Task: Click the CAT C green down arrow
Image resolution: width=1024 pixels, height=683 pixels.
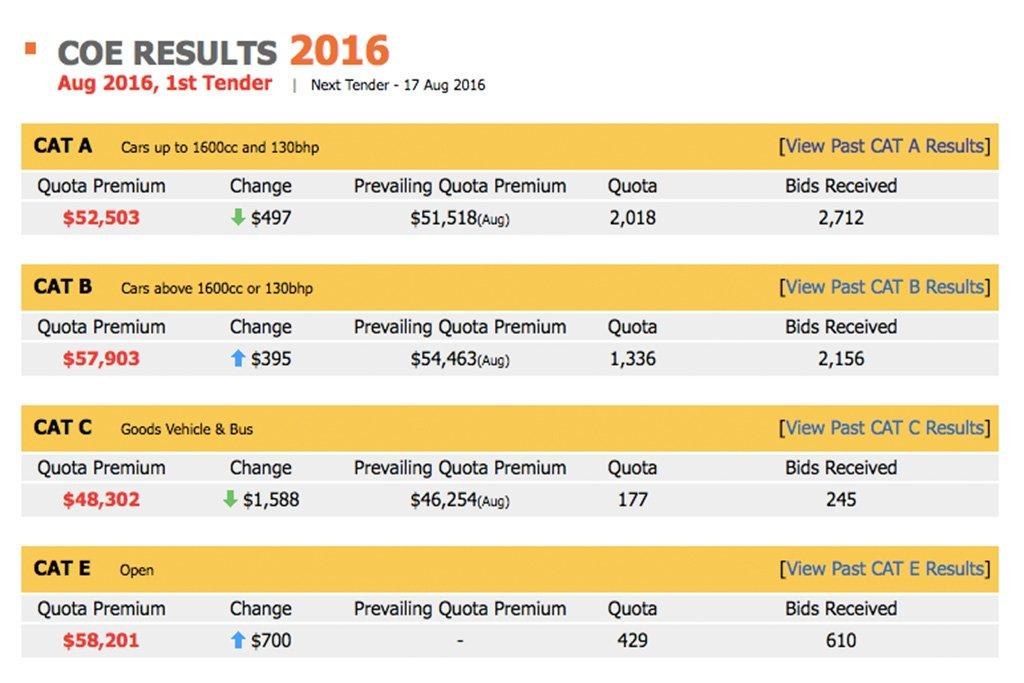Action: (x=230, y=500)
